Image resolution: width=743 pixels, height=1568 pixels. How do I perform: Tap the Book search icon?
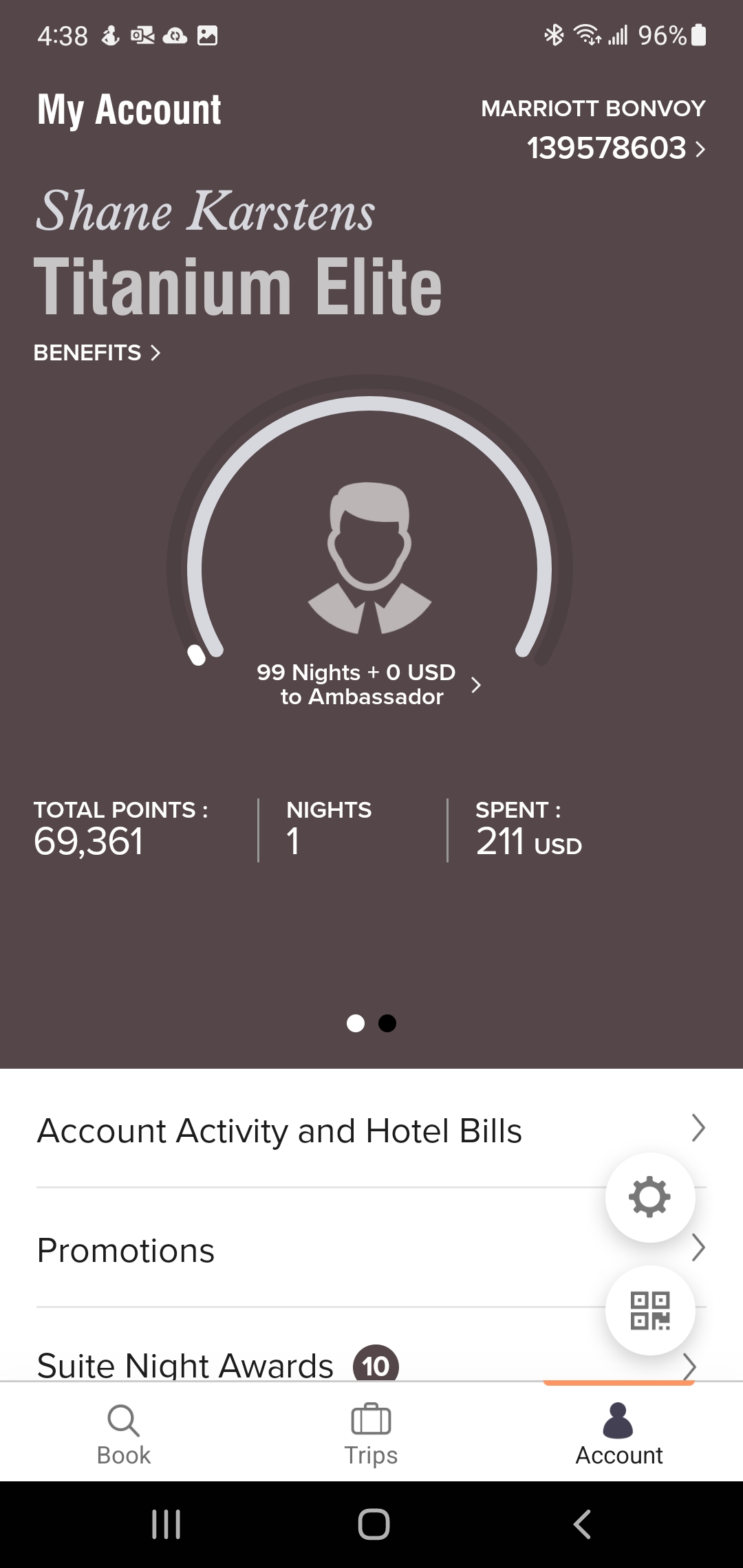tap(124, 1421)
